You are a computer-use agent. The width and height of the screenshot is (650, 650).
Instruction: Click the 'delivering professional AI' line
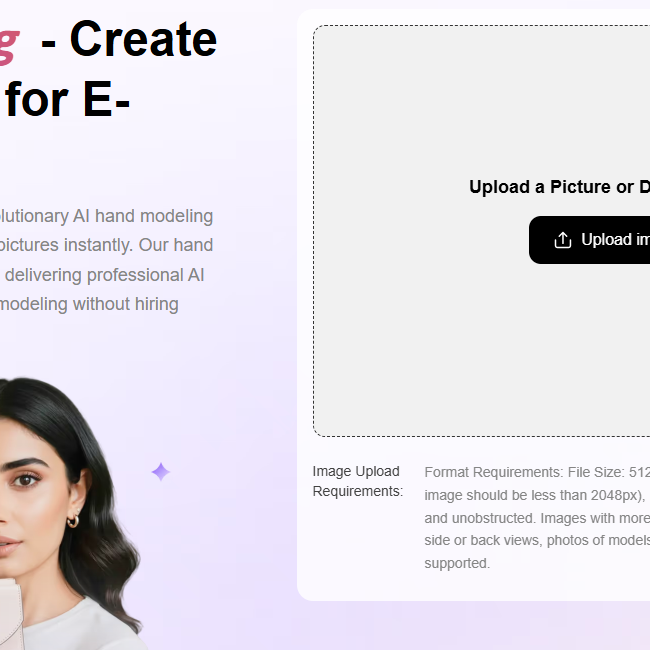[104, 275]
